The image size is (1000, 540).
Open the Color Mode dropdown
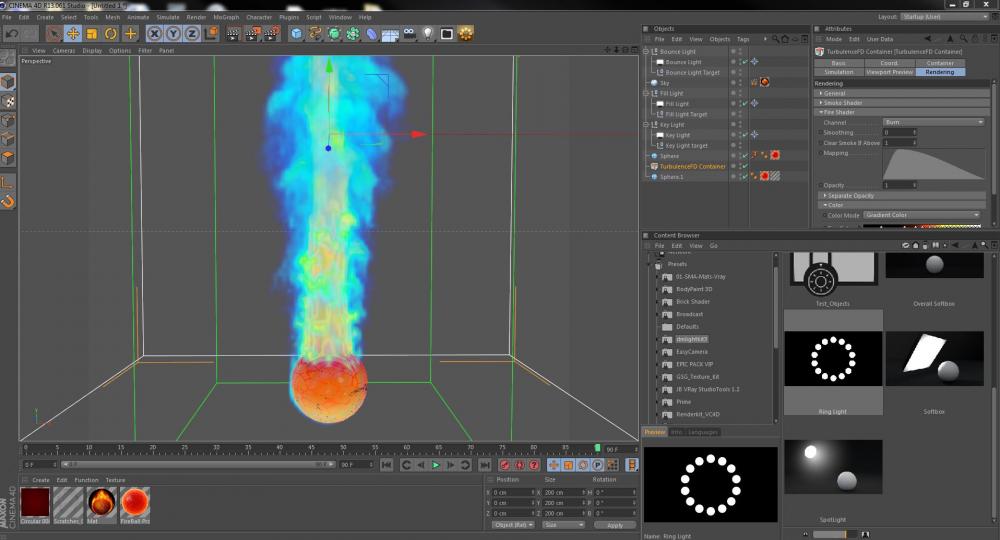pyautogui.click(x=922, y=215)
